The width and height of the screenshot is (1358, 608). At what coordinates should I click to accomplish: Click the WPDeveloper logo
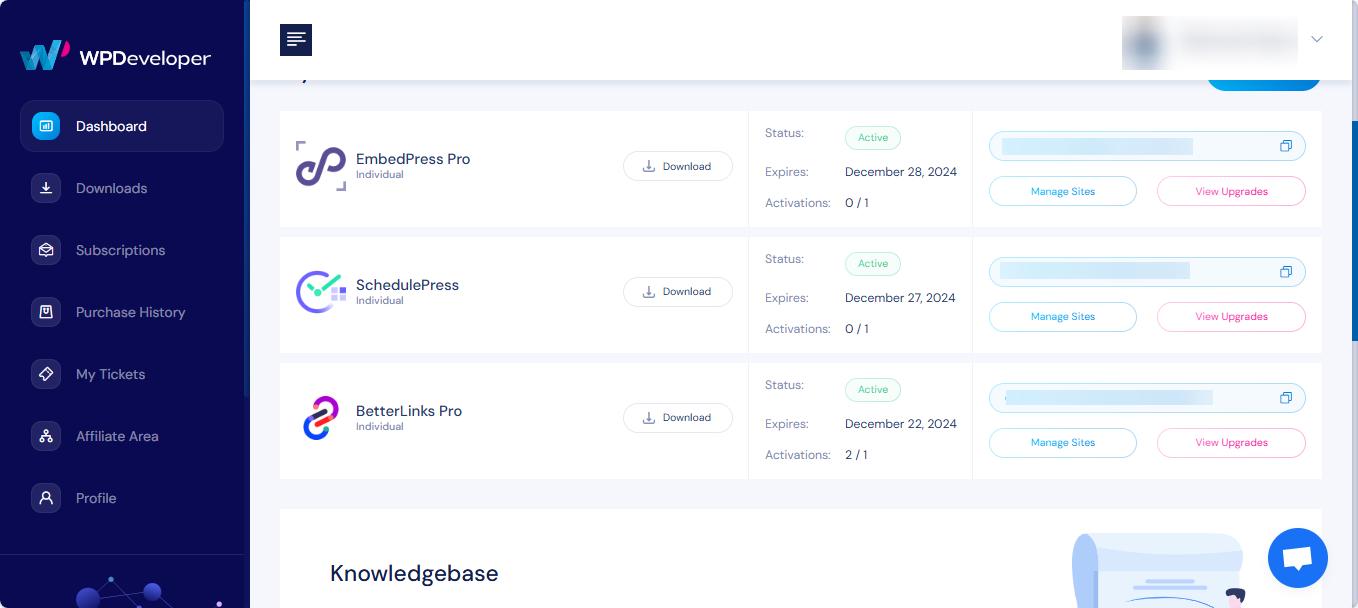pos(115,57)
